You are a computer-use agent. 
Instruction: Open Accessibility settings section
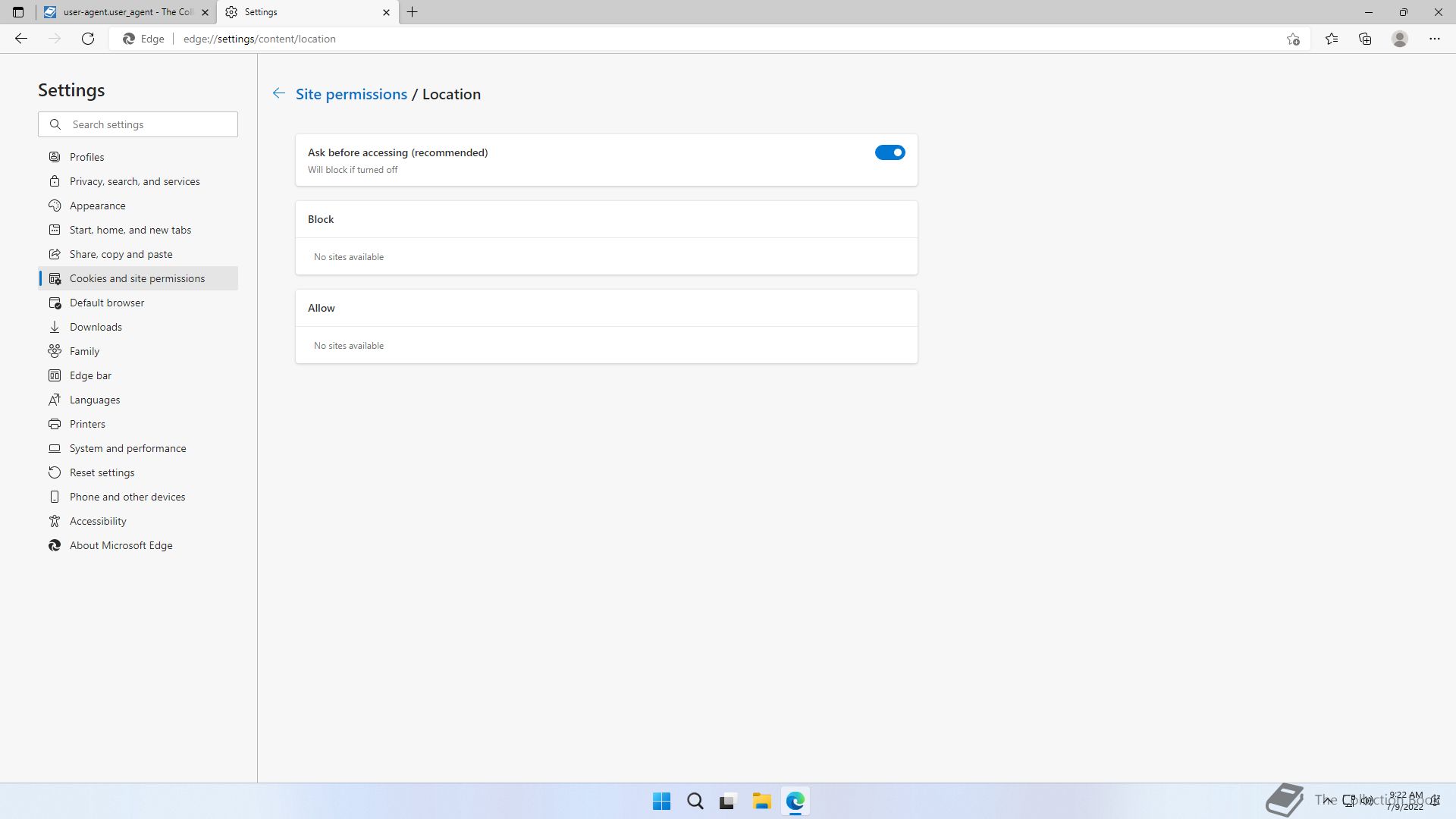point(138,521)
